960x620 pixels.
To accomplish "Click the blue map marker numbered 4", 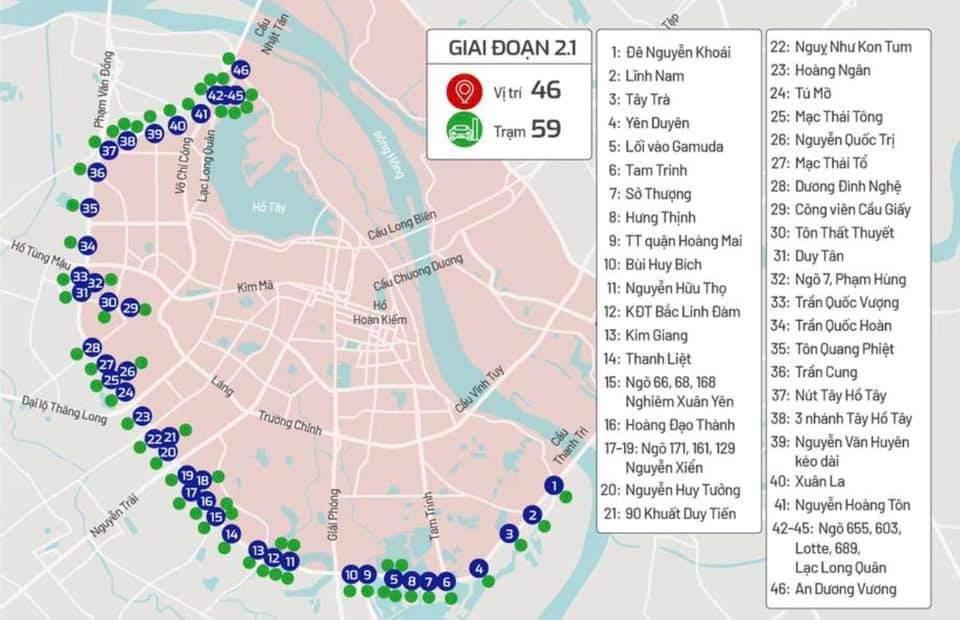I will point(480,570).
